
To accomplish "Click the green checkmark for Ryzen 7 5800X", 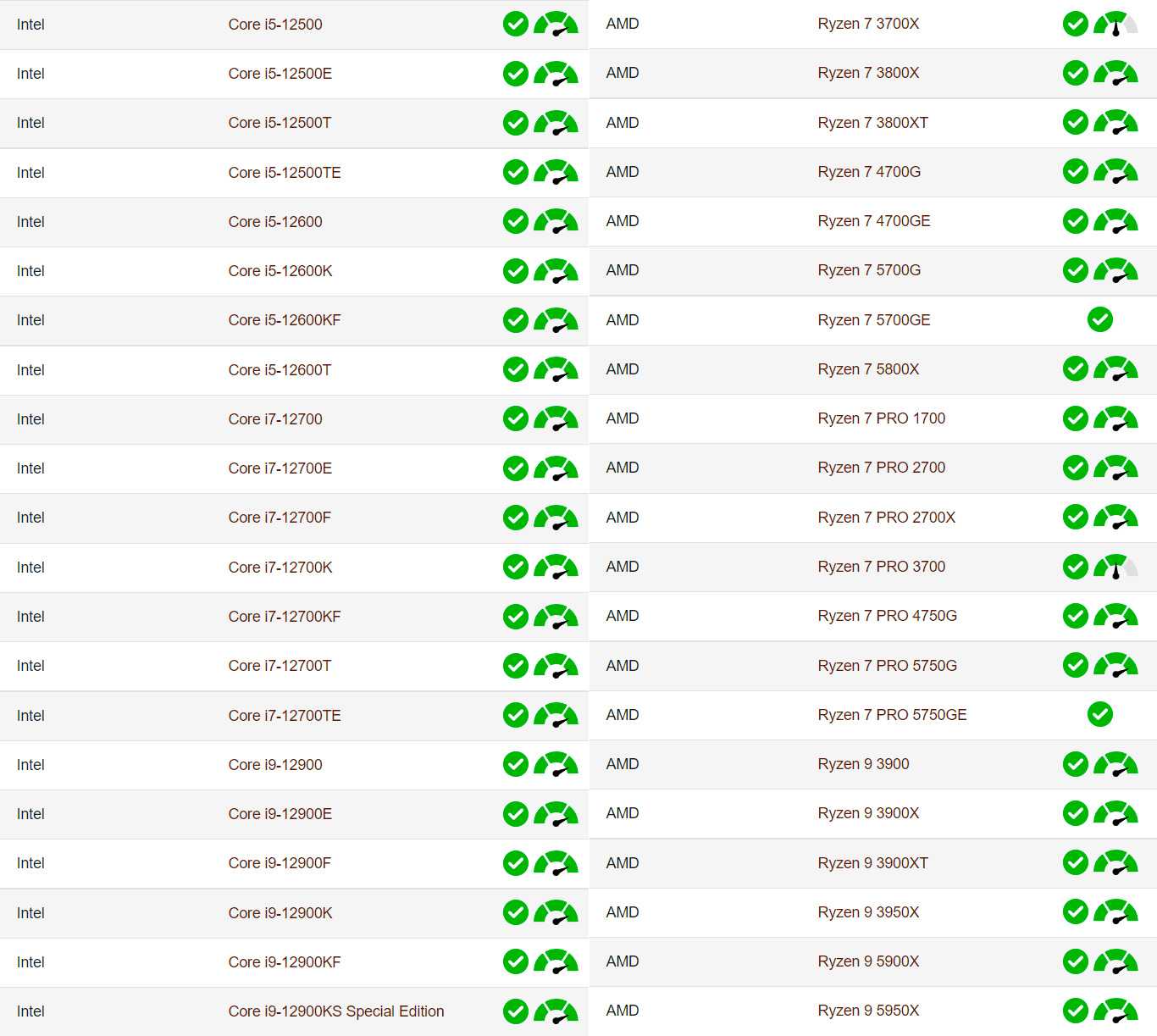I will click(x=1075, y=369).
